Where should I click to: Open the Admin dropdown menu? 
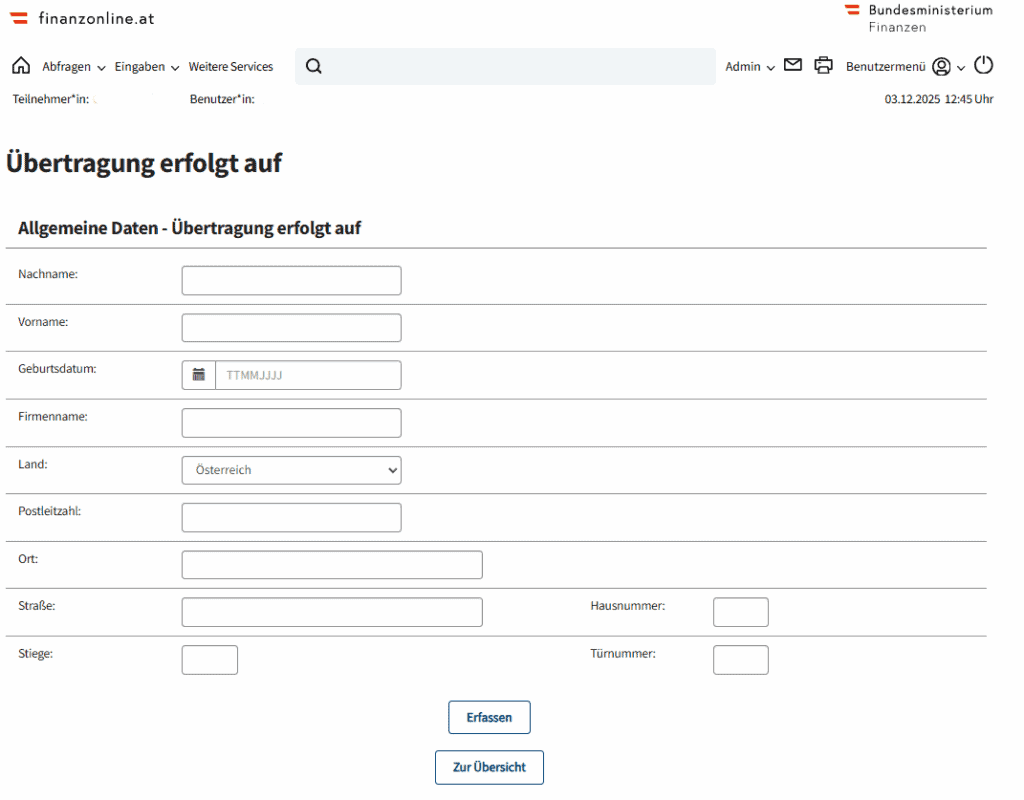point(750,67)
